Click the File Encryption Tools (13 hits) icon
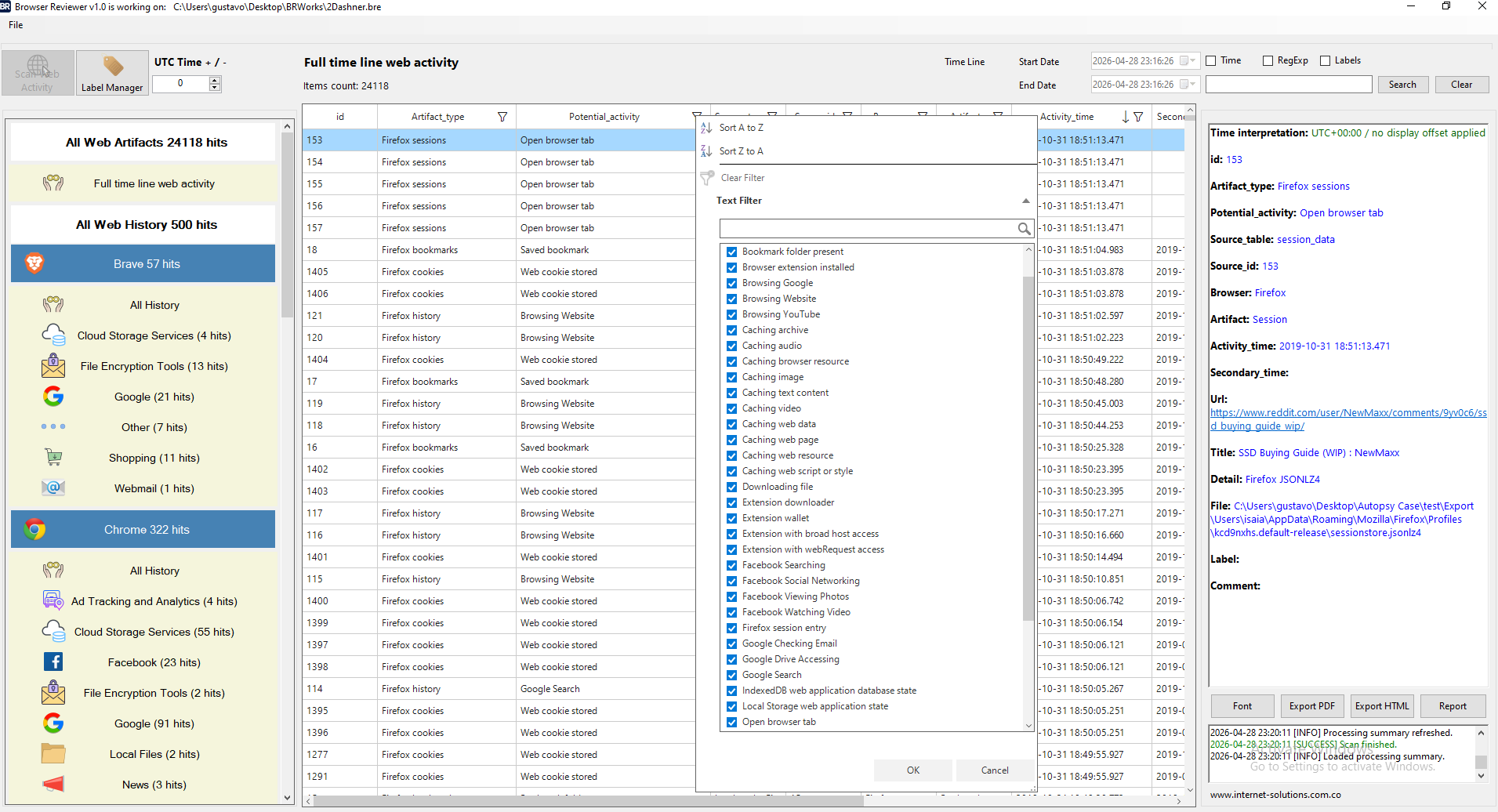Image resolution: width=1498 pixels, height=812 pixels. (53, 366)
